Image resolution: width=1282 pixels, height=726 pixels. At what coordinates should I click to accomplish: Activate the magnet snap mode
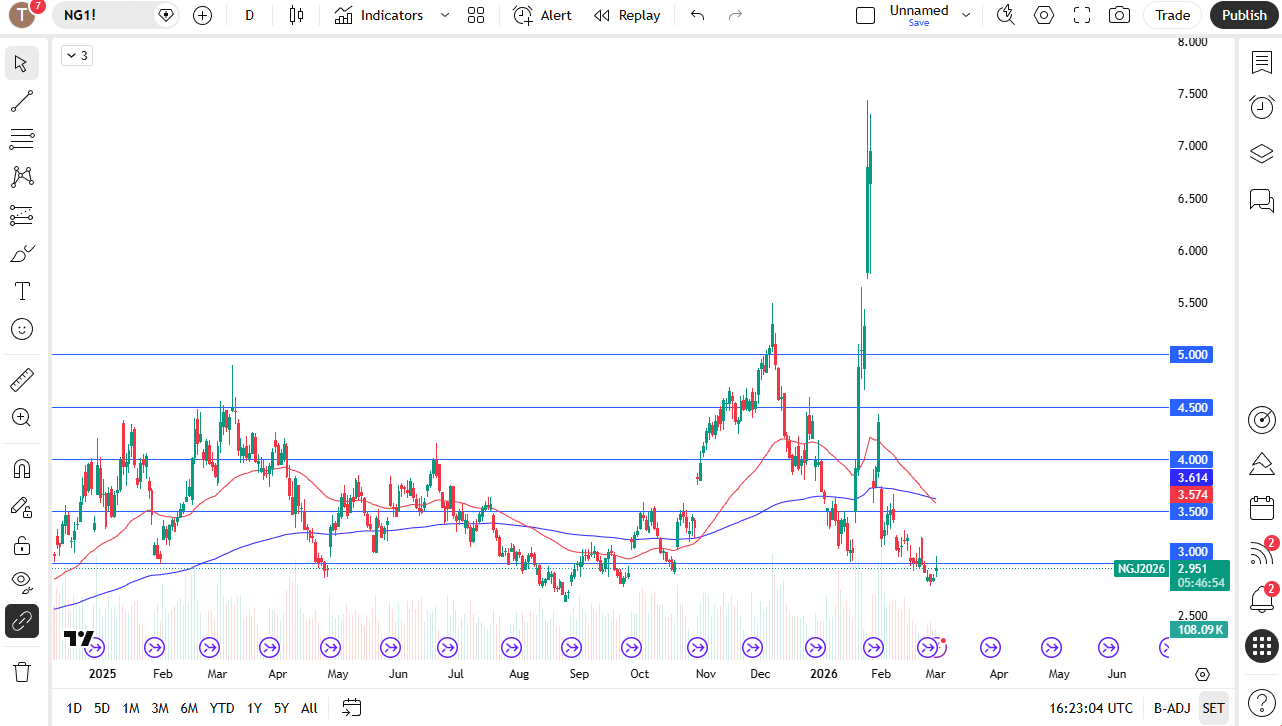click(22, 468)
